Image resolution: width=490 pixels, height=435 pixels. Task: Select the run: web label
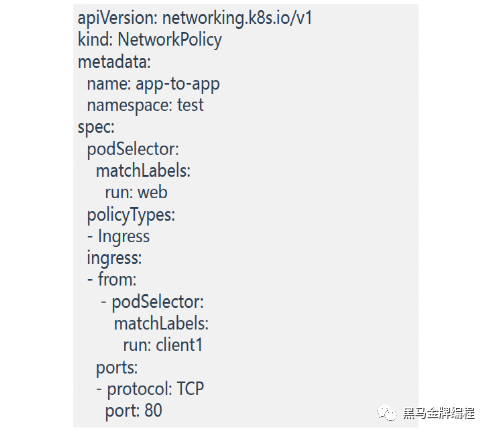pos(136,193)
